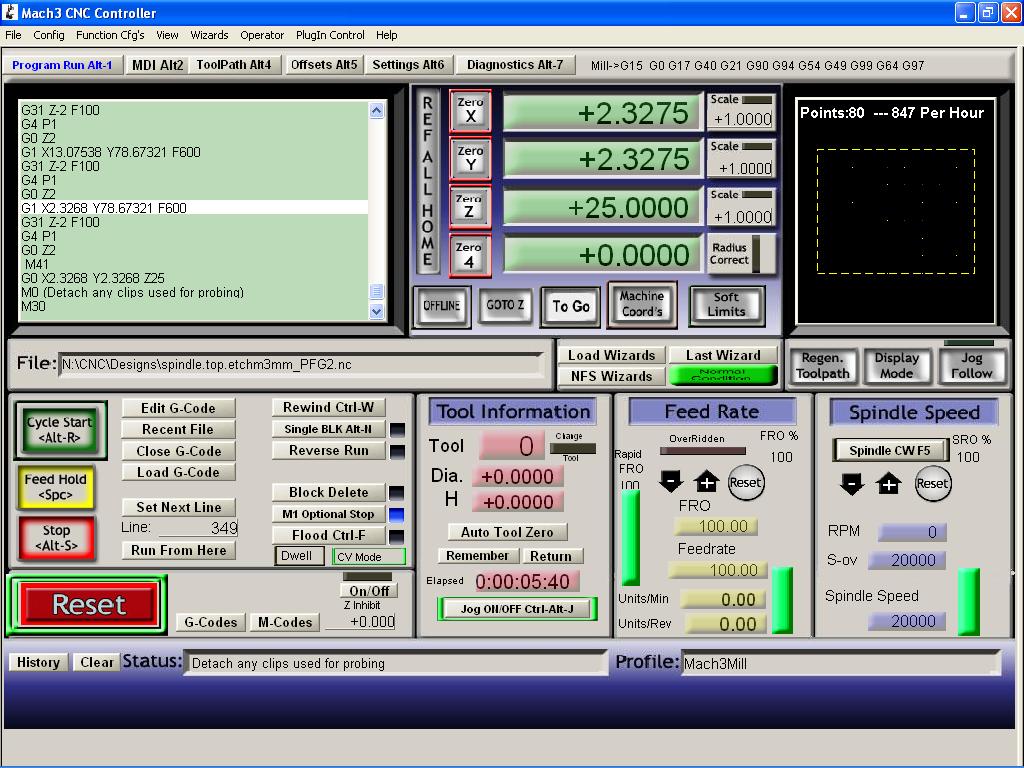Click the Regen. Toolpath button

click(822, 366)
